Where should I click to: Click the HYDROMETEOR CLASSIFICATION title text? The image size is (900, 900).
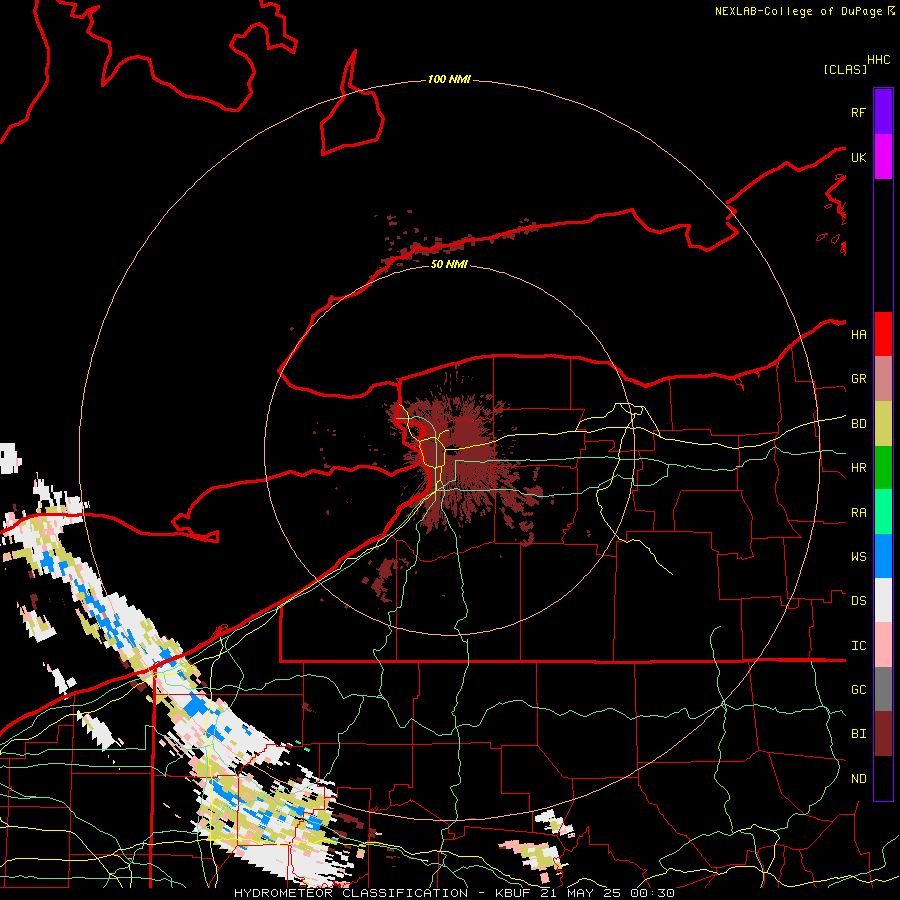tap(351, 893)
